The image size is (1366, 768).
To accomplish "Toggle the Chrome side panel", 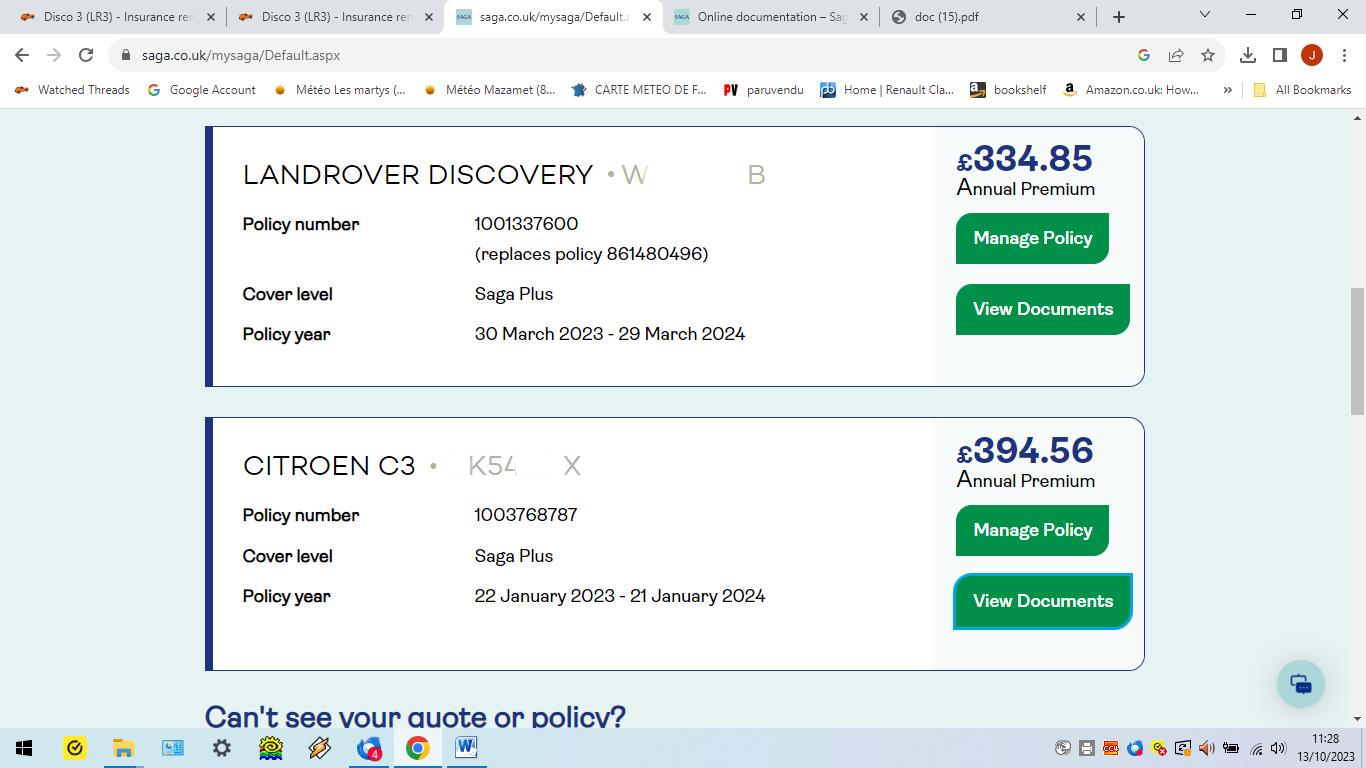I will (x=1280, y=55).
